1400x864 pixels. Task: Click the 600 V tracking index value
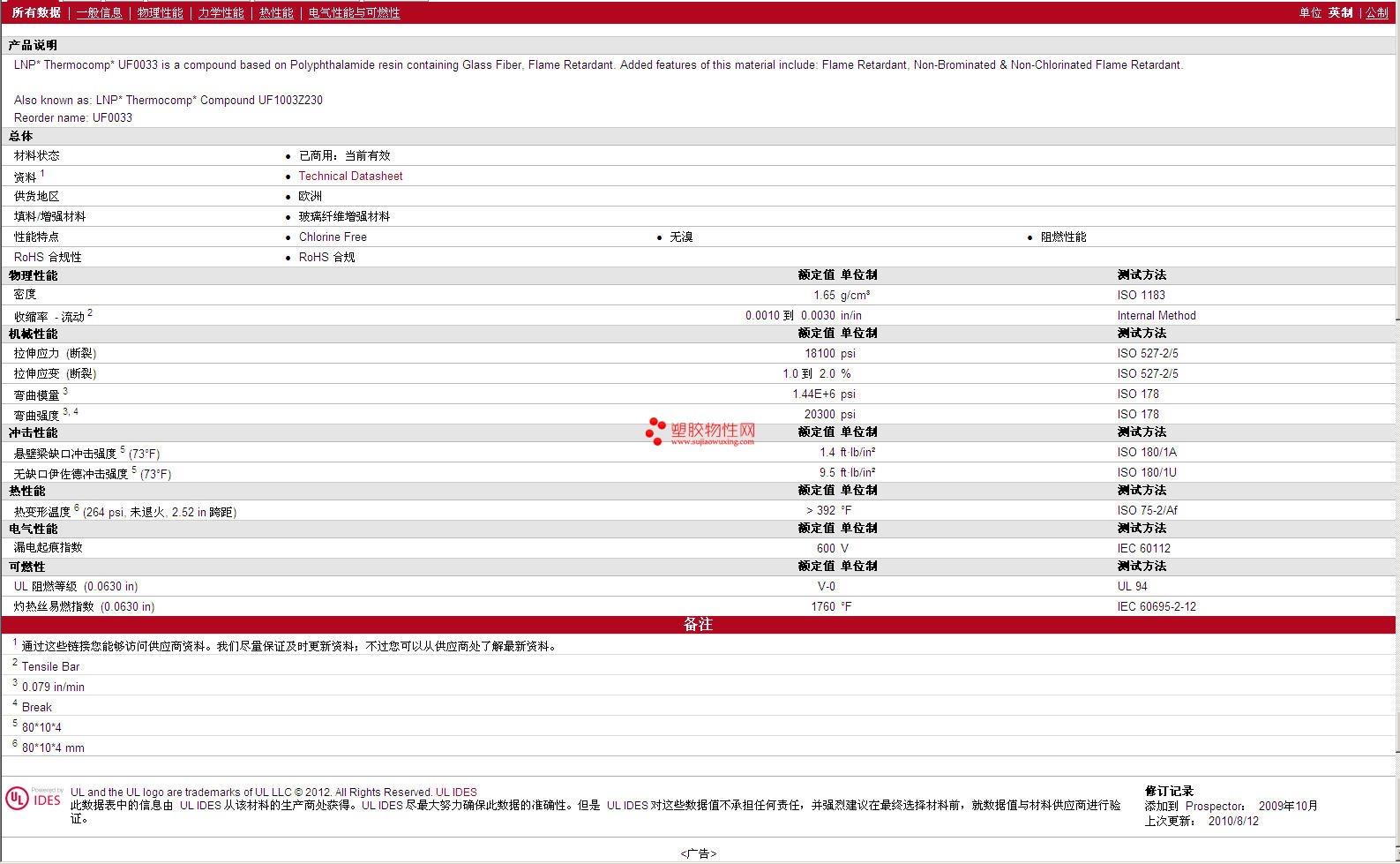tap(833, 548)
